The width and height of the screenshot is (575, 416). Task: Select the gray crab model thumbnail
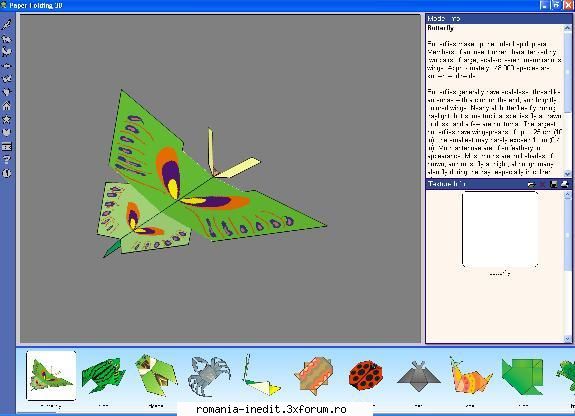click(209, 376)
